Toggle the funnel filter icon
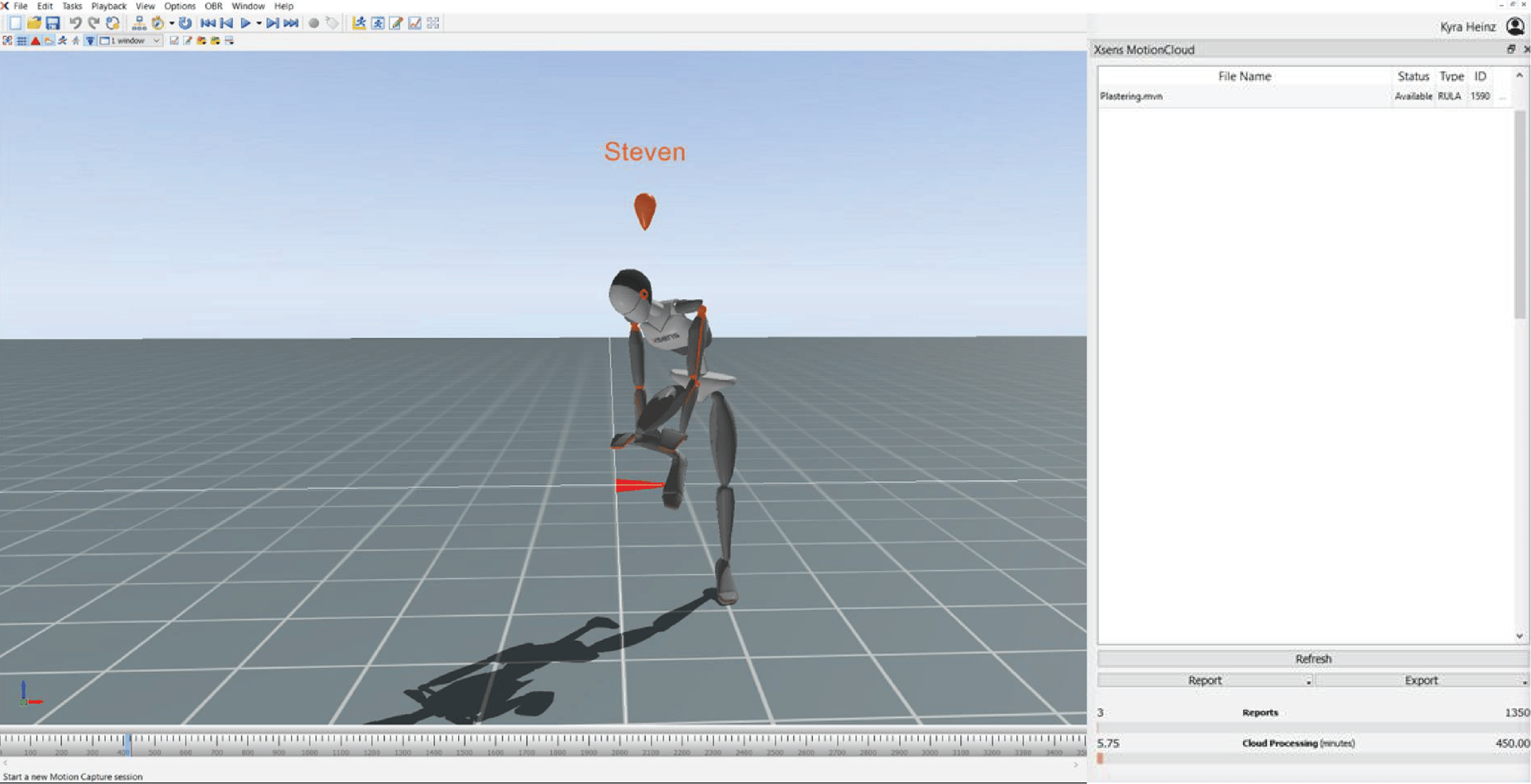The width and height of the screenshot is (1531, 784). click(90, 41)
